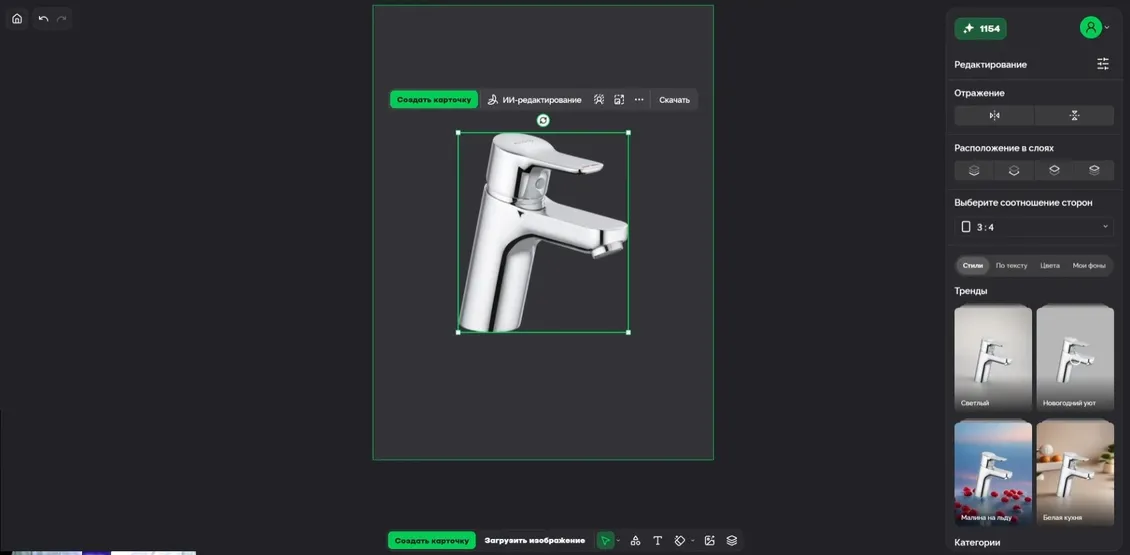1130x555 pixels.
Task: Open the layers panel icon in bottom toolbar
Action: coord(732,541)
